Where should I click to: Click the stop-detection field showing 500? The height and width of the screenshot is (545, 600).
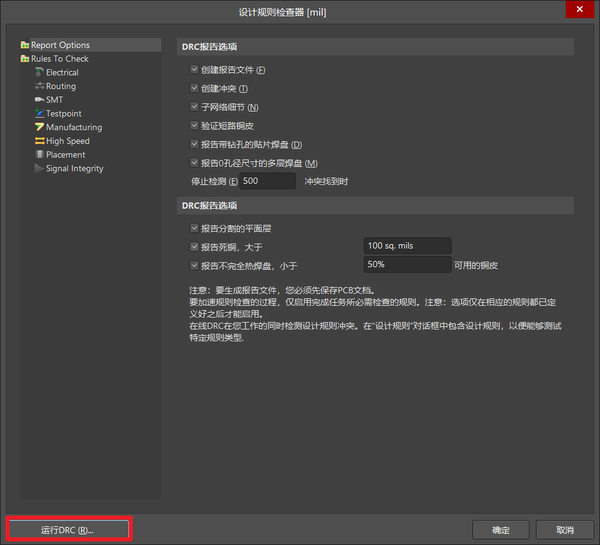[267, 181]
